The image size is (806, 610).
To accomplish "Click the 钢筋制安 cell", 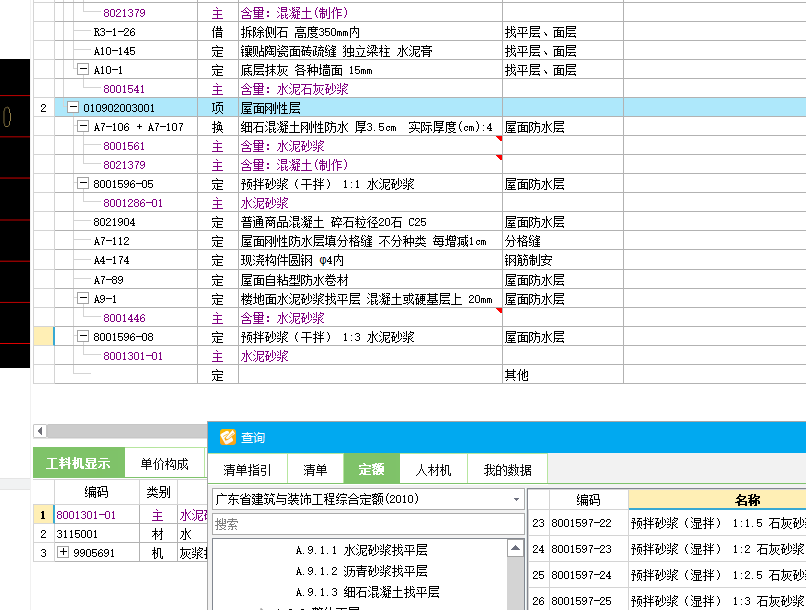I will 563,260.
